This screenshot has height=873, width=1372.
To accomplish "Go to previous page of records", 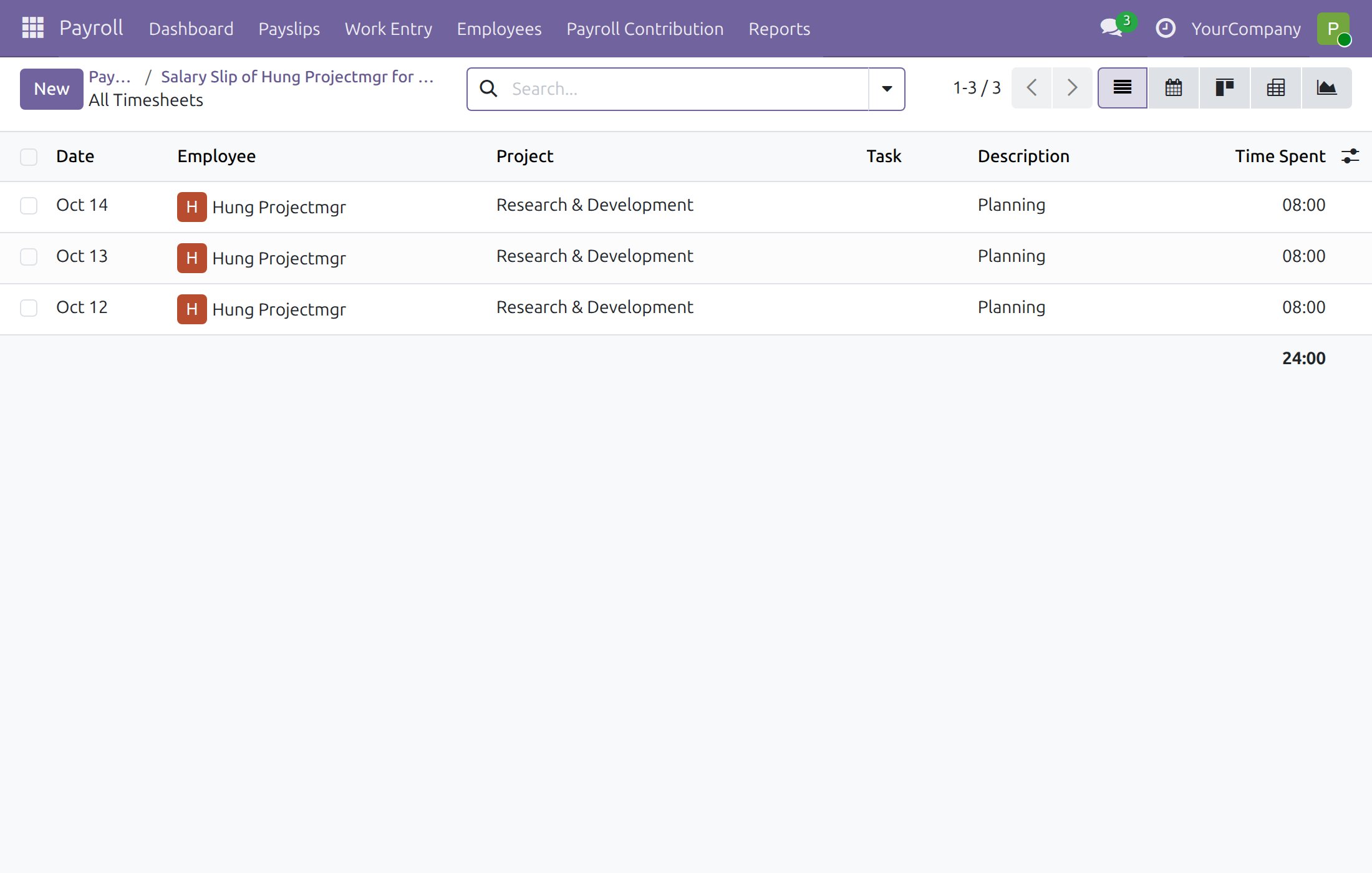I will tap(1031, 88).
